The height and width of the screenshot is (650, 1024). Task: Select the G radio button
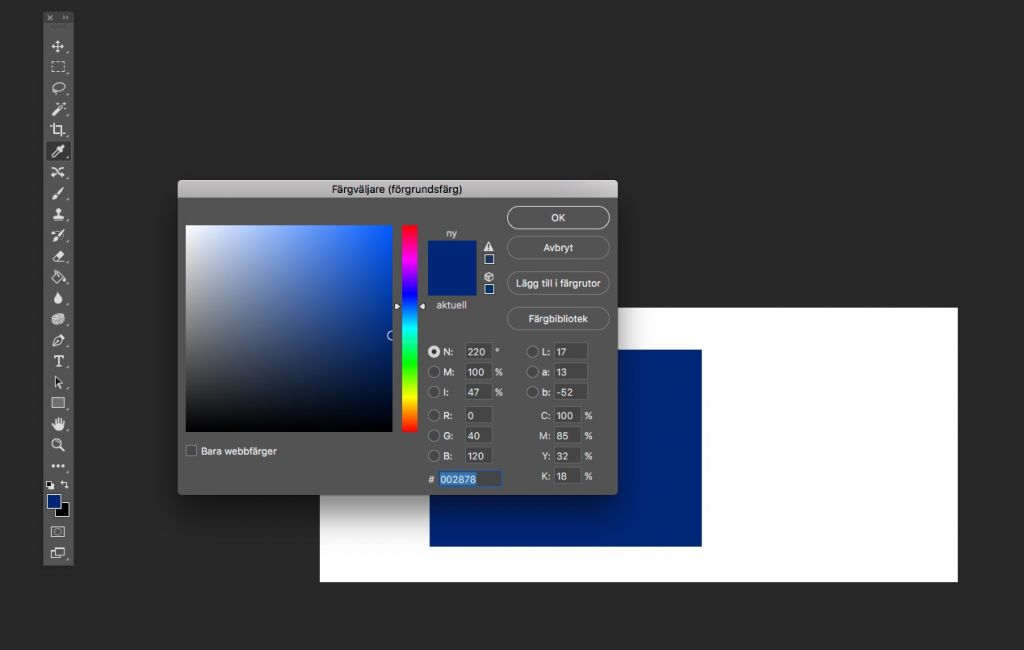(x=434, y=436)
